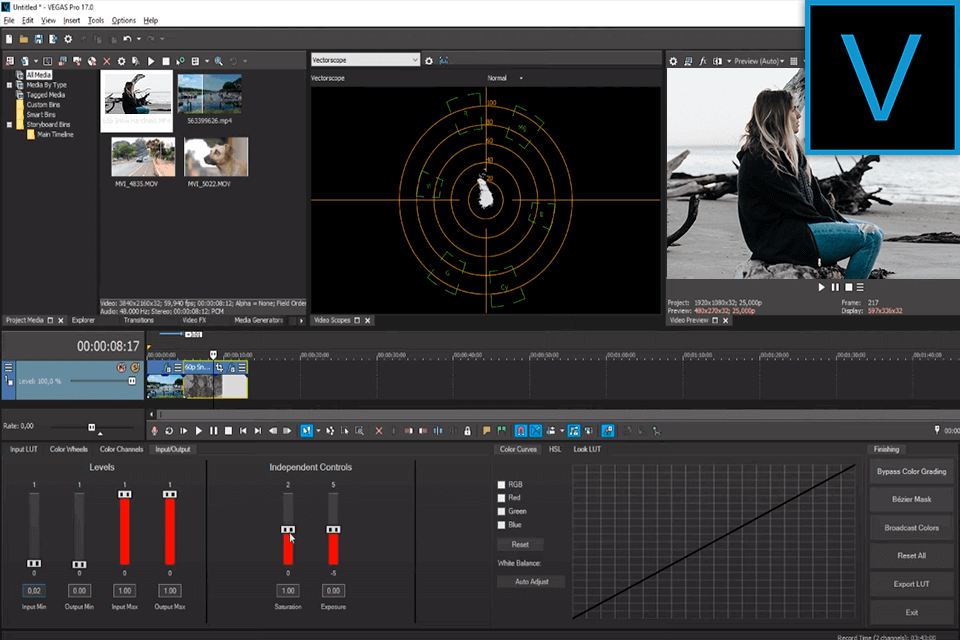The height and width of the screenshot is (640, 960).
Task: Open the Normal mode dropdown in Vectorscope
Action: tap(521, 78)
